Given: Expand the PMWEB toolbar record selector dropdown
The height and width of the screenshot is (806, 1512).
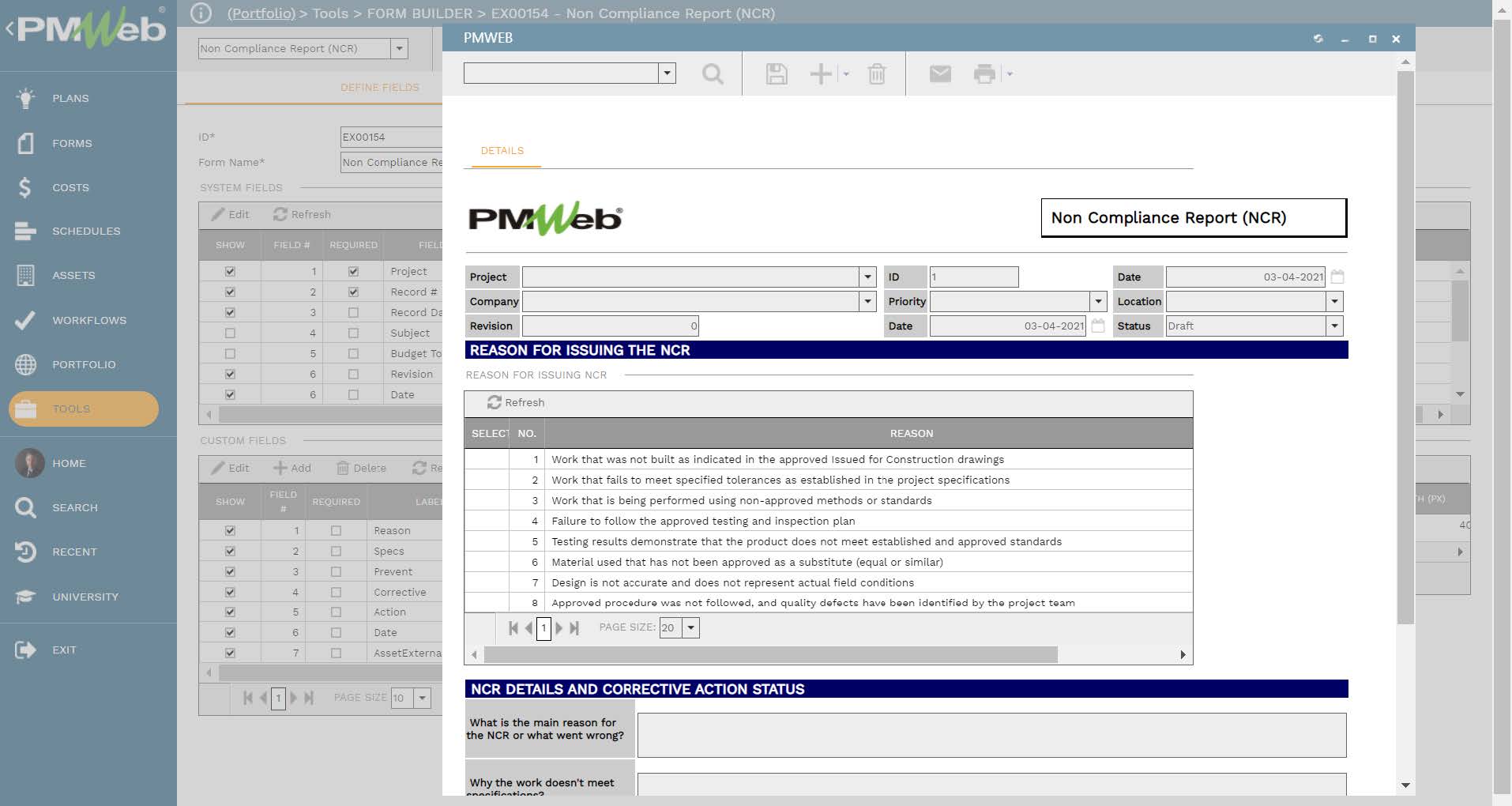Looking at the screenshot, I should 668,73.
